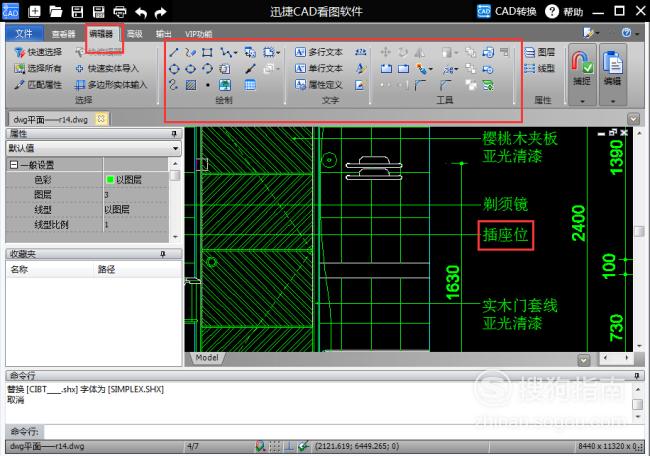
Task: Toggle pin on the 收藏夹 panel
Action: point(163,254)
